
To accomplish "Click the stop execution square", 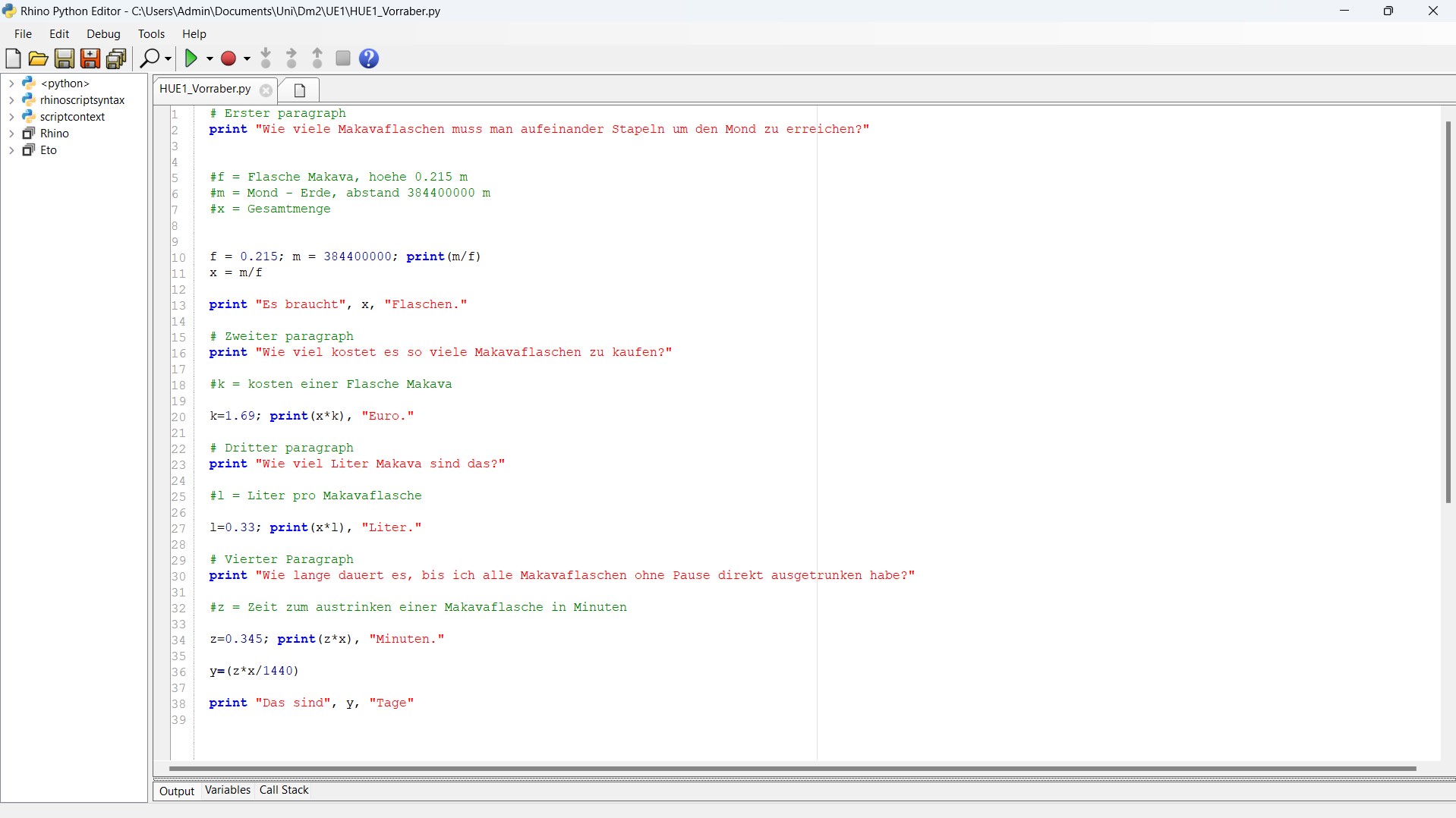I will (x=342, y=58).
